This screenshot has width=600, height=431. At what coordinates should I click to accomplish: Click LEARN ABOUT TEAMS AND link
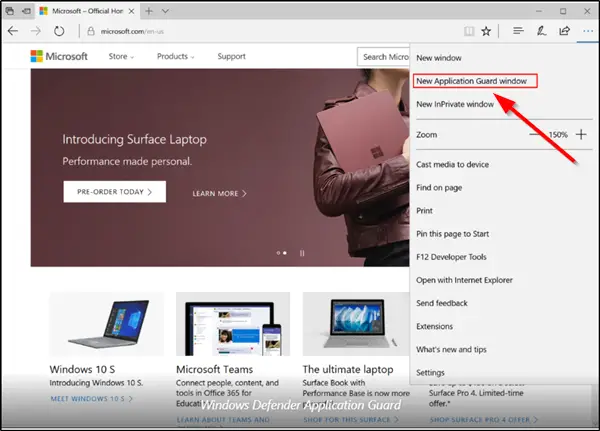(x=223, y=420)
